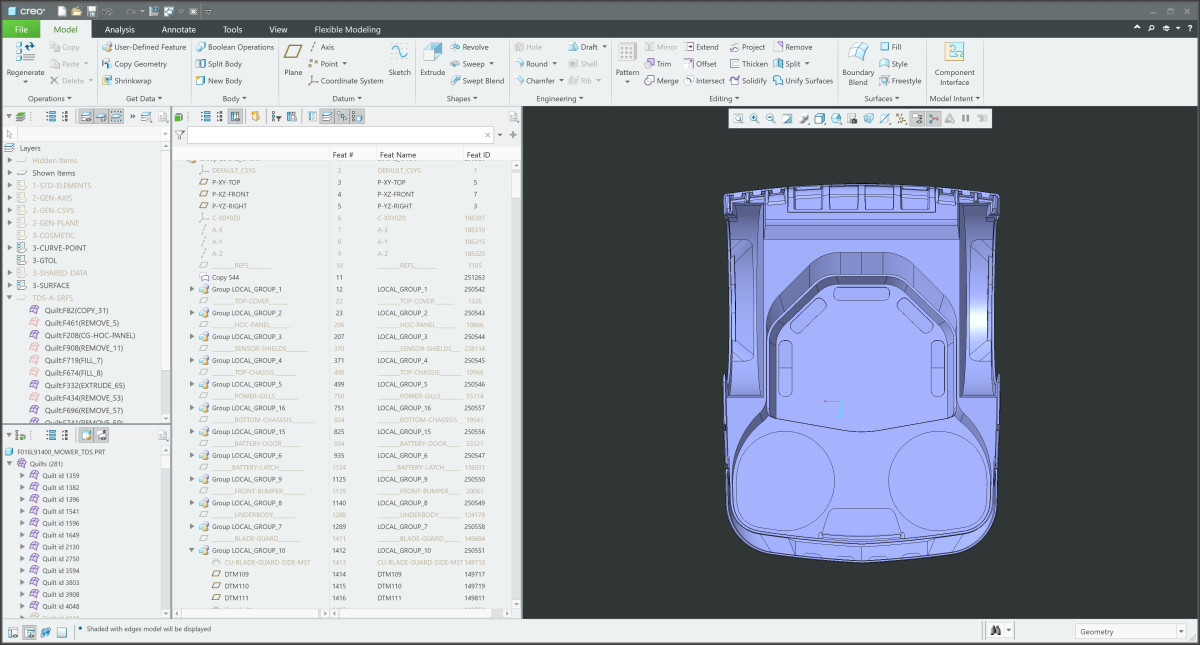Expand the Quilt id 1359 node
This screenshot has width=1200, height=645.
[23, 475]
